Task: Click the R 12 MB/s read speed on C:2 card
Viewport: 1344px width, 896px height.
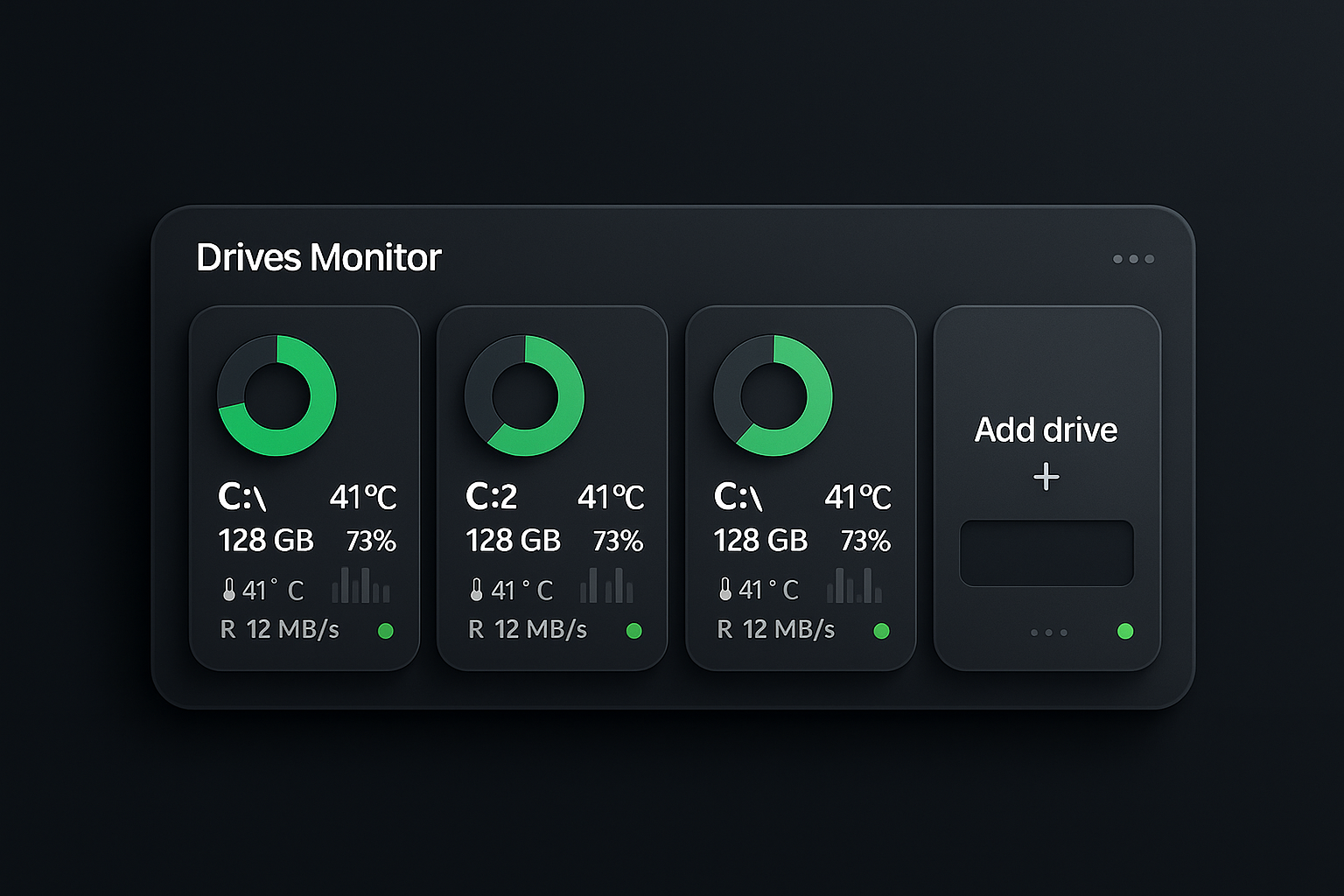Action: 528,630
